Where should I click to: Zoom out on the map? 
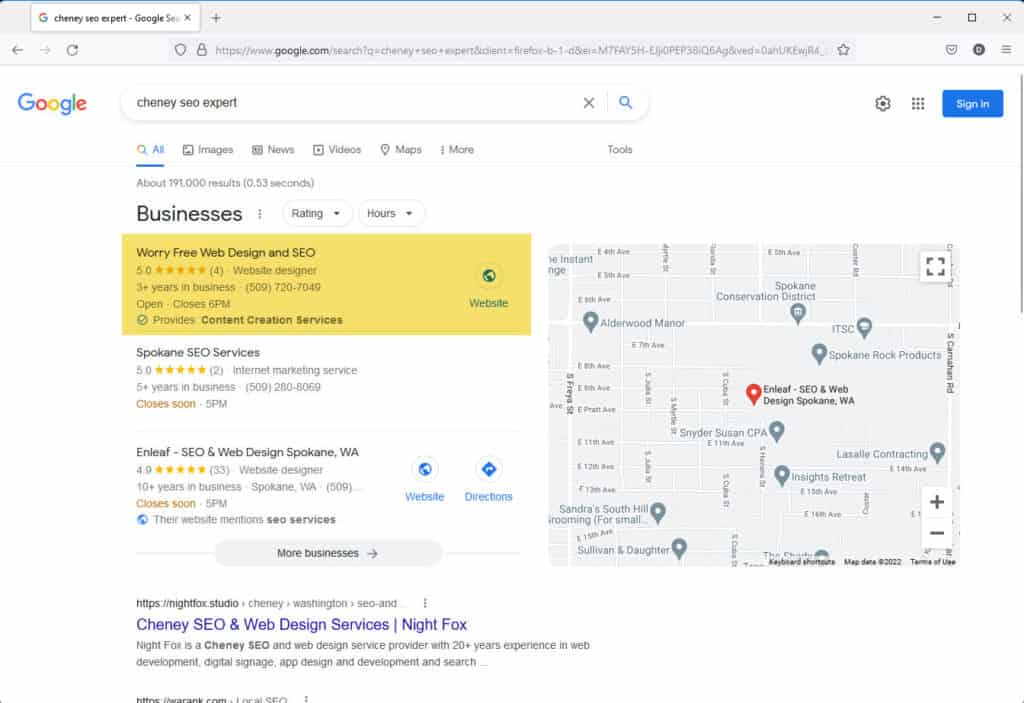[936, 533]
